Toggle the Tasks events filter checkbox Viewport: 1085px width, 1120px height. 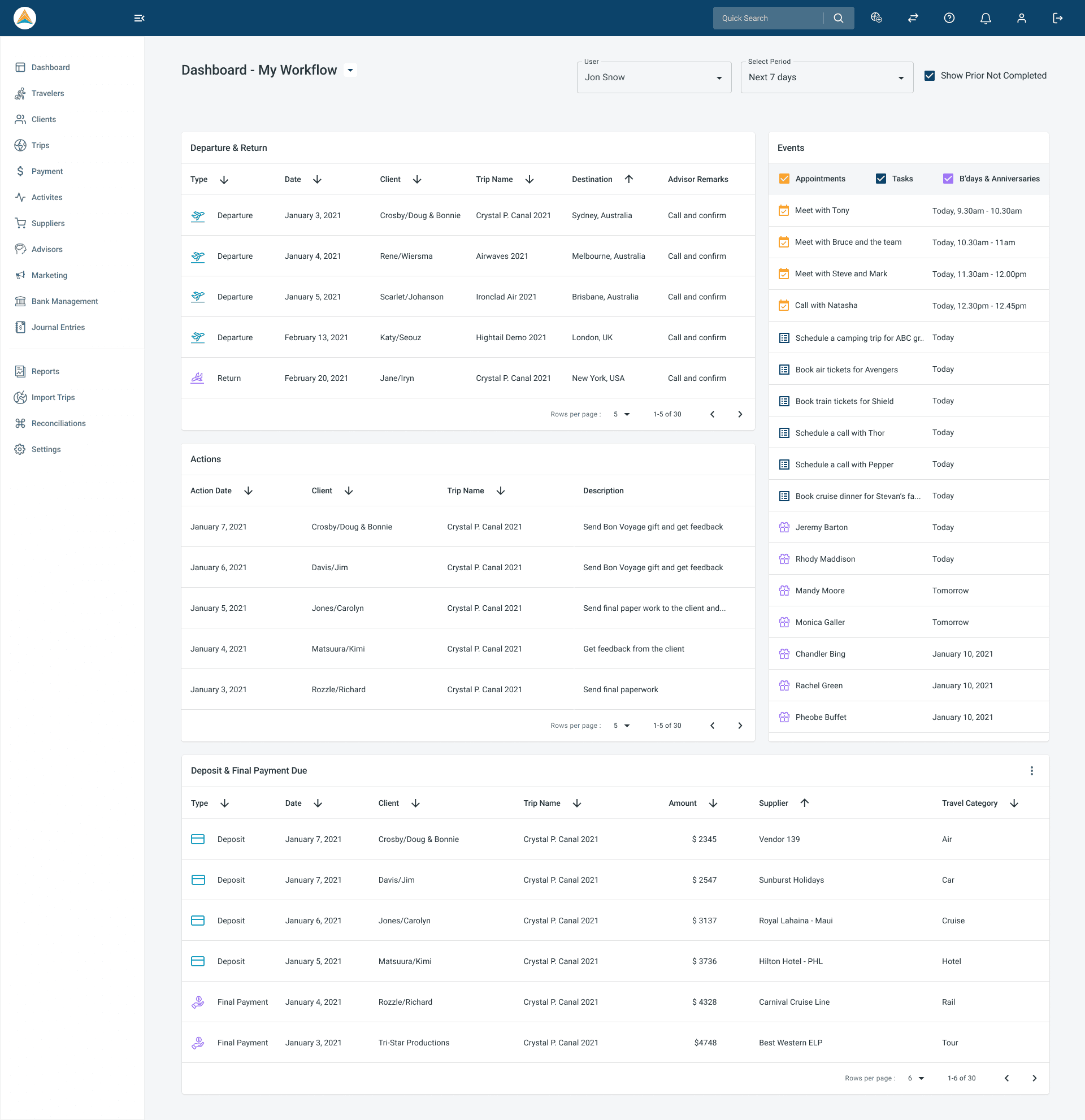point(880,179)
